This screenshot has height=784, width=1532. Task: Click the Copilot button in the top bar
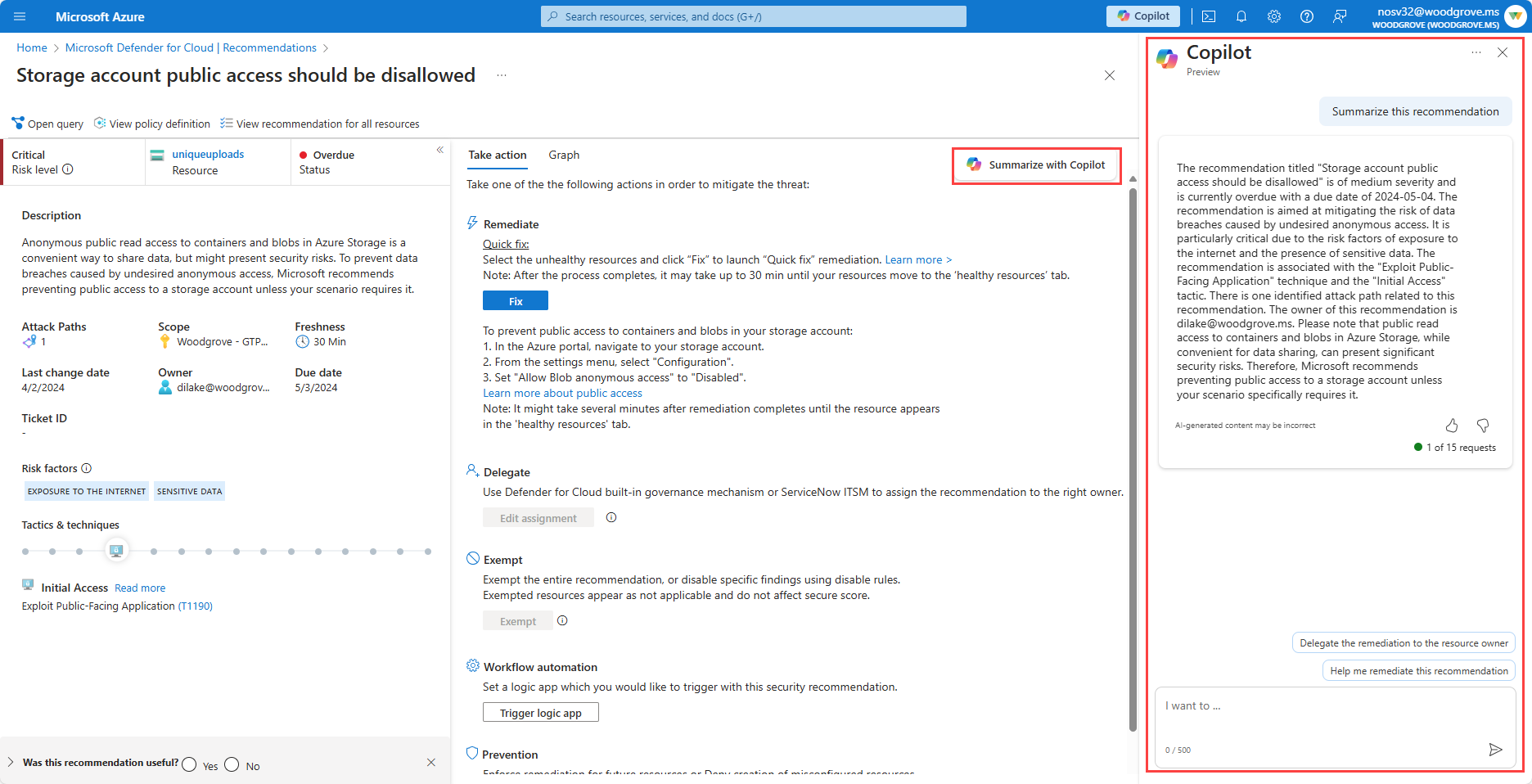tap(1143, 16)
